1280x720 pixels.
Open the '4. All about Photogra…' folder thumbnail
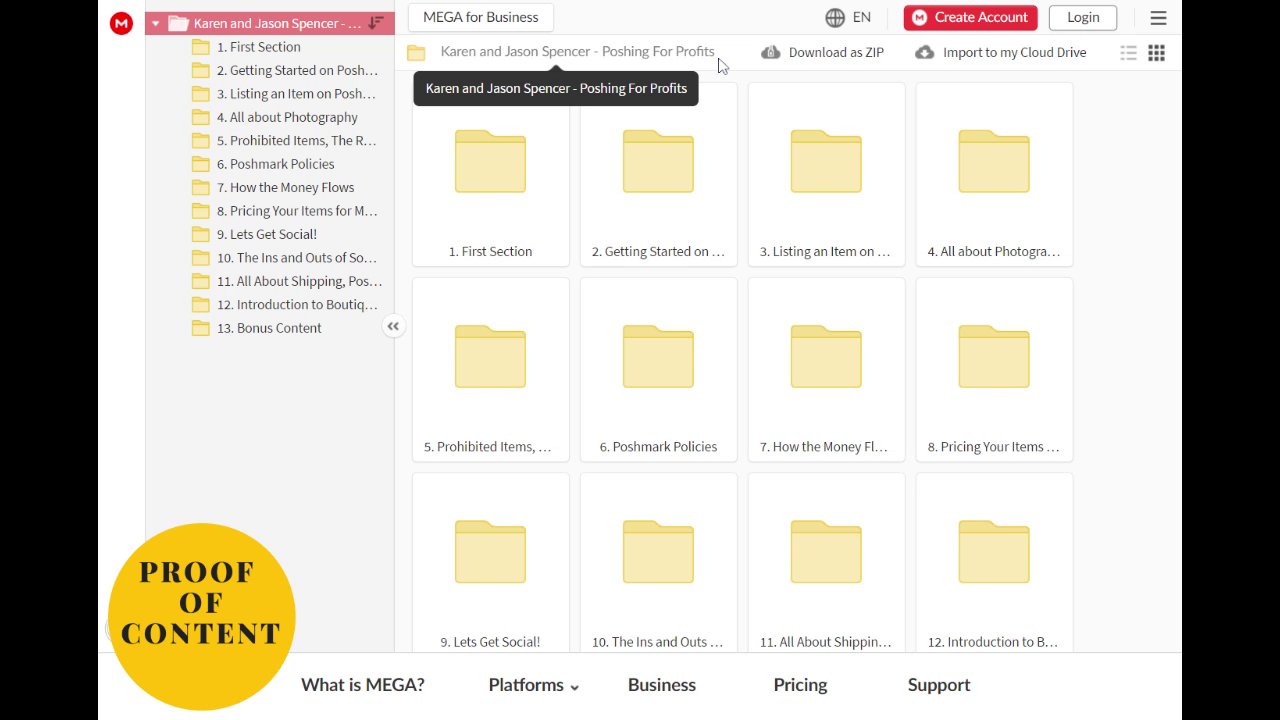pyautogui.click(x=995, y=175)
